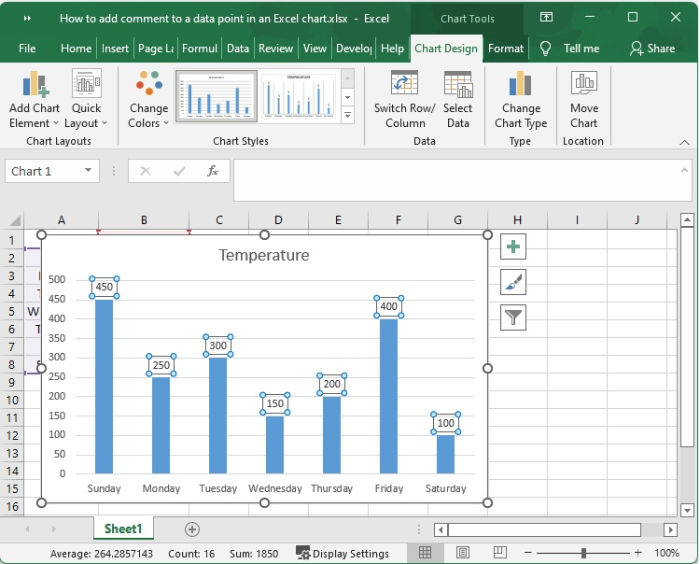Screen dimensions: 700x564
Task: Click the Insert Function fx icon
Action: click(212, 171)
